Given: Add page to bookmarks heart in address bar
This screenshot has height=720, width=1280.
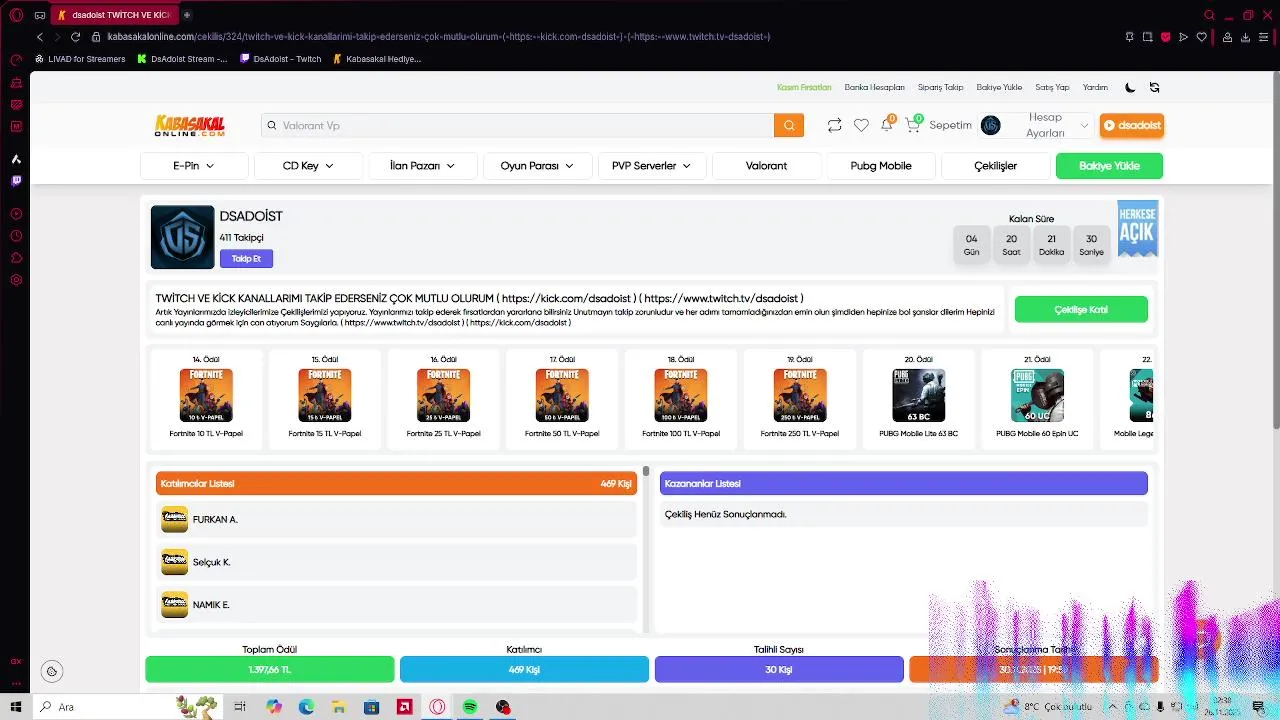Looking at the screenshot, I should (x=1201, y=37).
